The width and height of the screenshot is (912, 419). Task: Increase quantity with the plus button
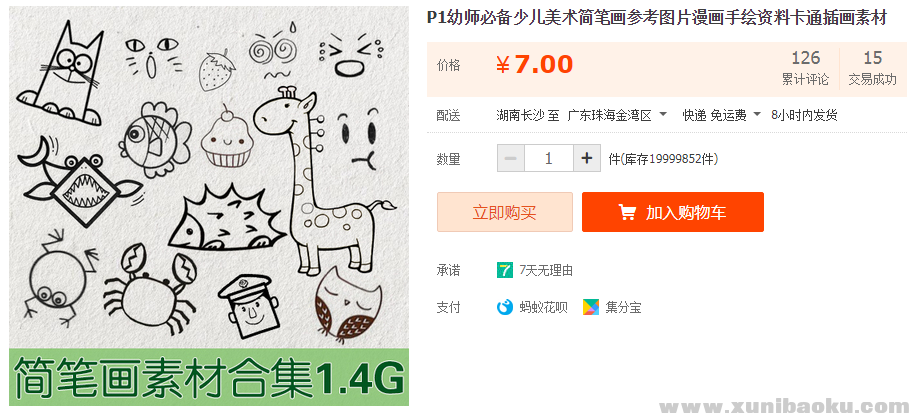[587, 158]
